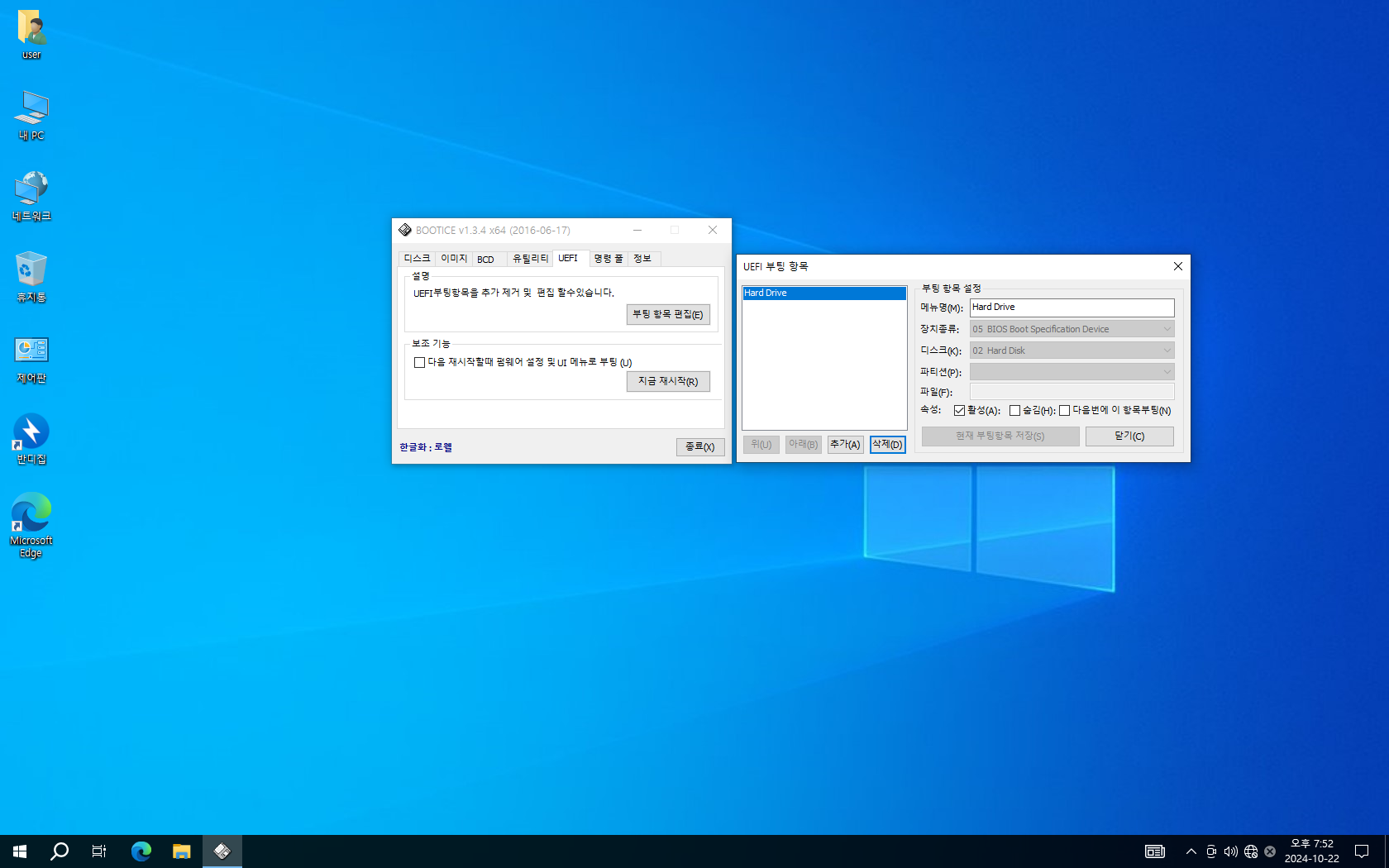
Task: Open the 휴지통 recycle bin icon
Action: tap(31, 278)
